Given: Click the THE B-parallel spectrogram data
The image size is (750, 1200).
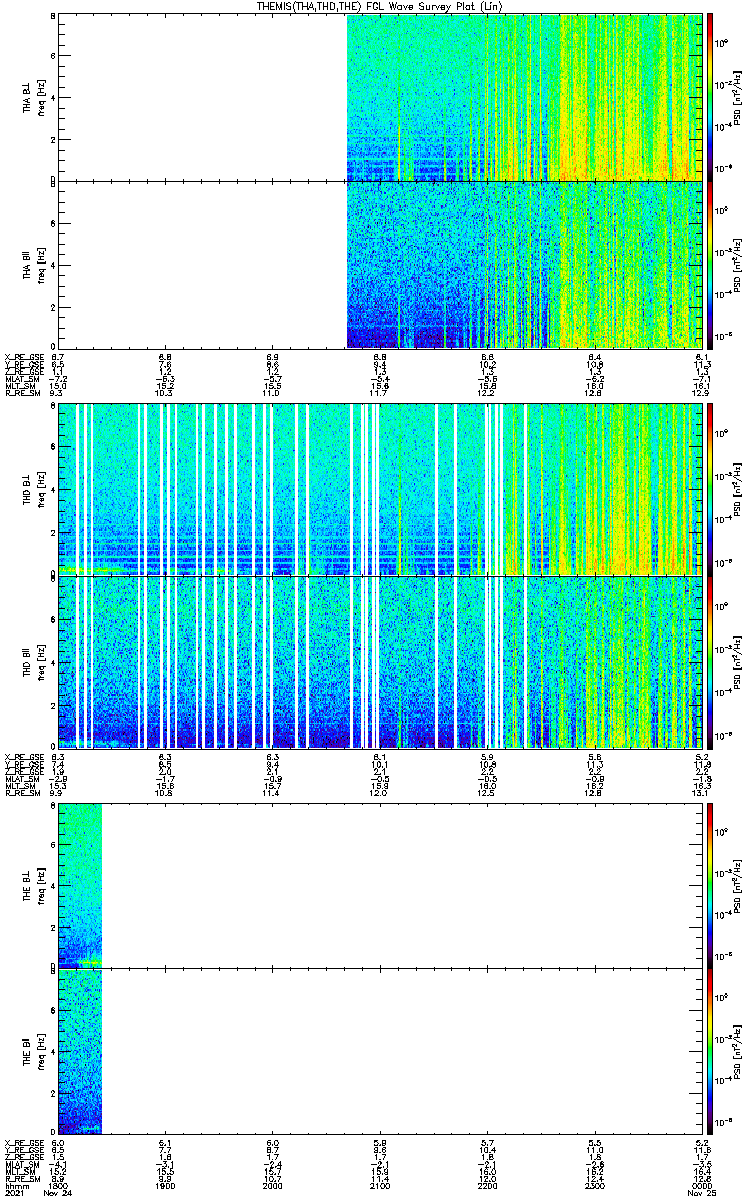Looking at the screenshot, I should pos(80,1050).
